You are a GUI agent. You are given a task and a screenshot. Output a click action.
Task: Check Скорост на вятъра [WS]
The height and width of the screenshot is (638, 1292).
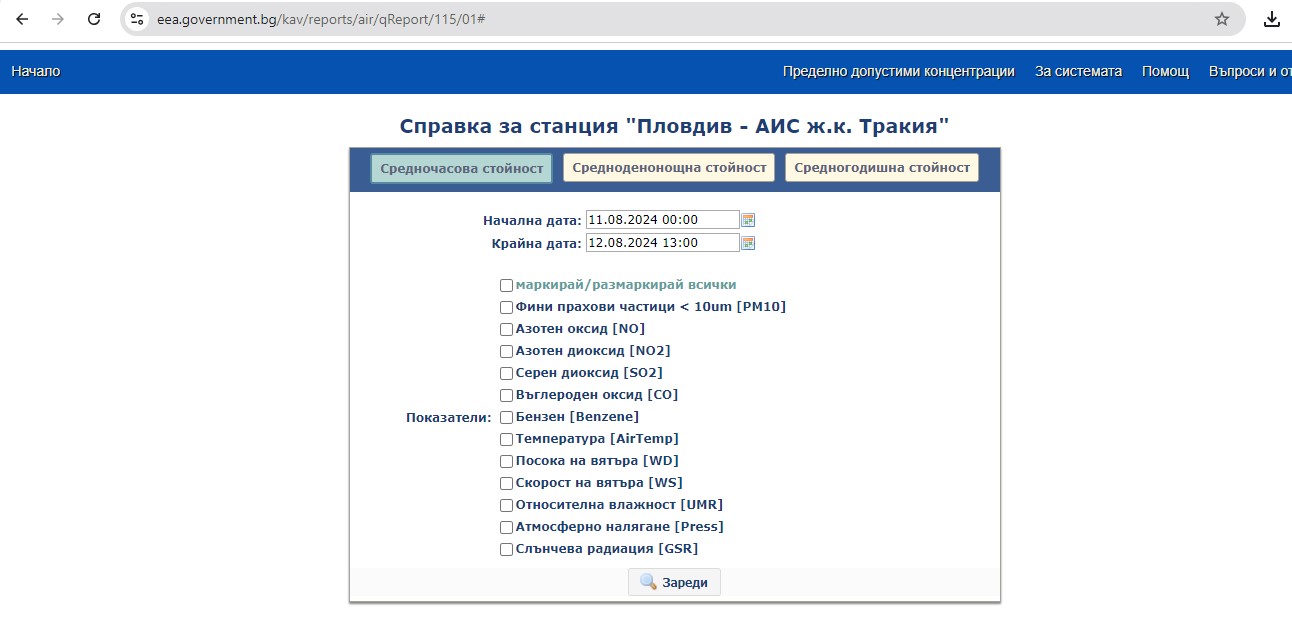506,484
